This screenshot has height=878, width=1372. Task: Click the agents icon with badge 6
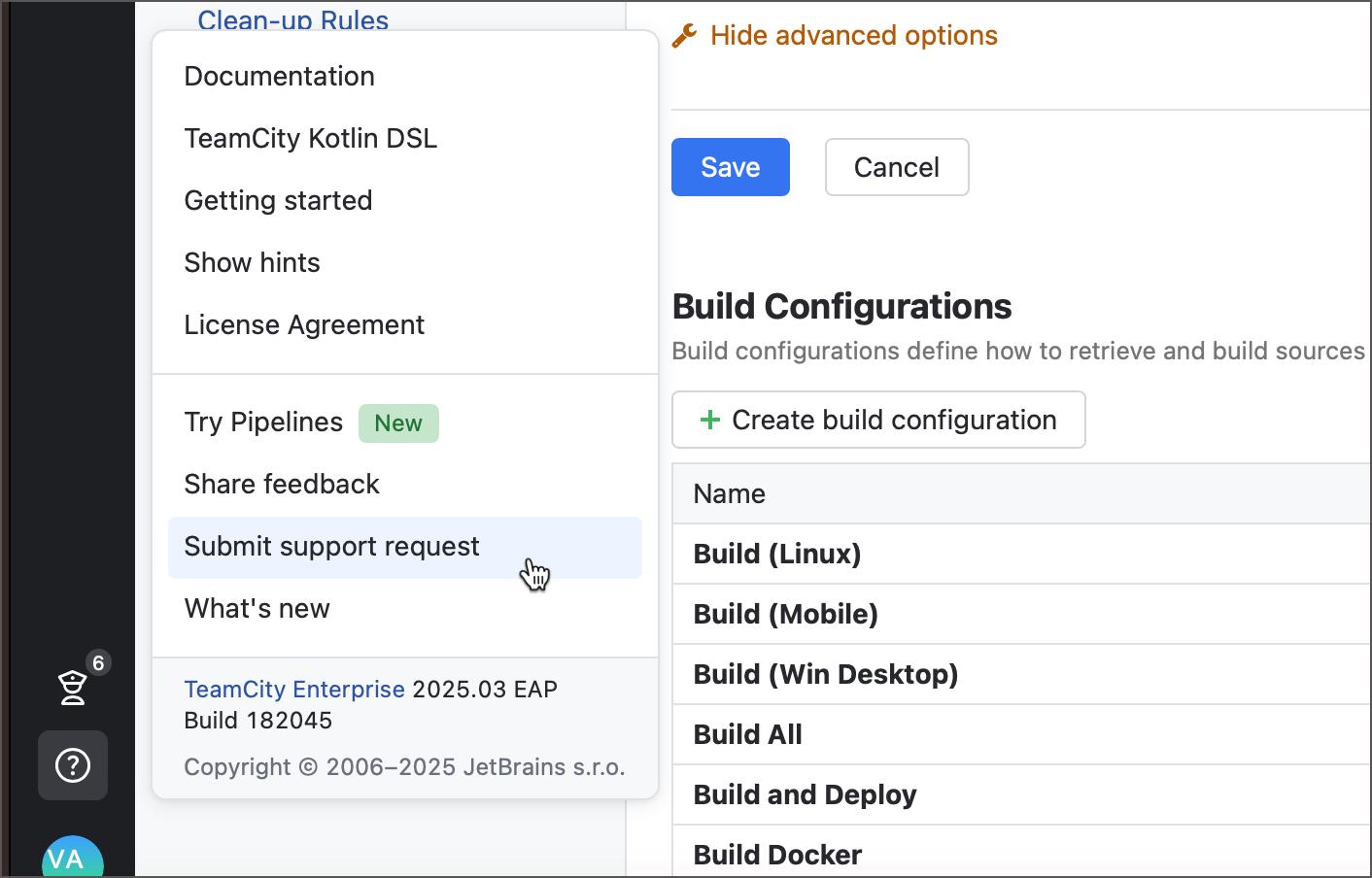(74, 686)
